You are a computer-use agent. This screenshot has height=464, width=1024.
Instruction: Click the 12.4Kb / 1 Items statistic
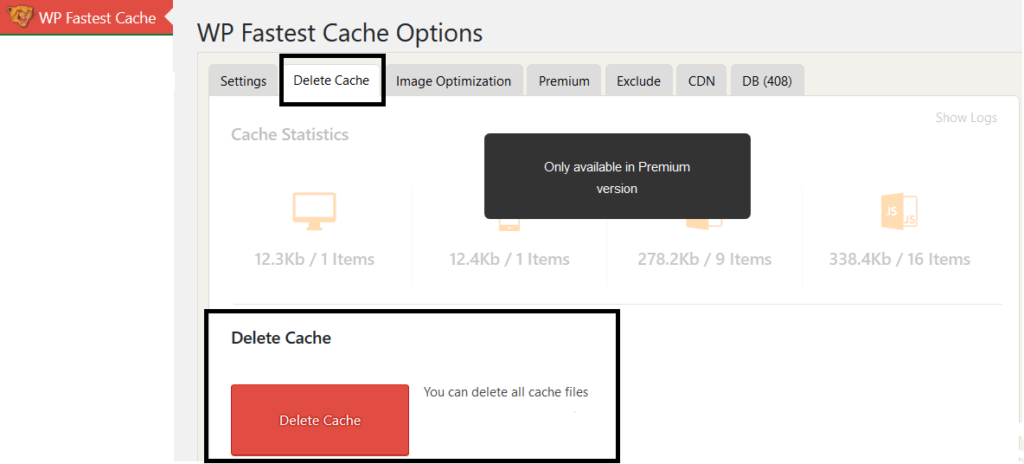pos(509,259)
